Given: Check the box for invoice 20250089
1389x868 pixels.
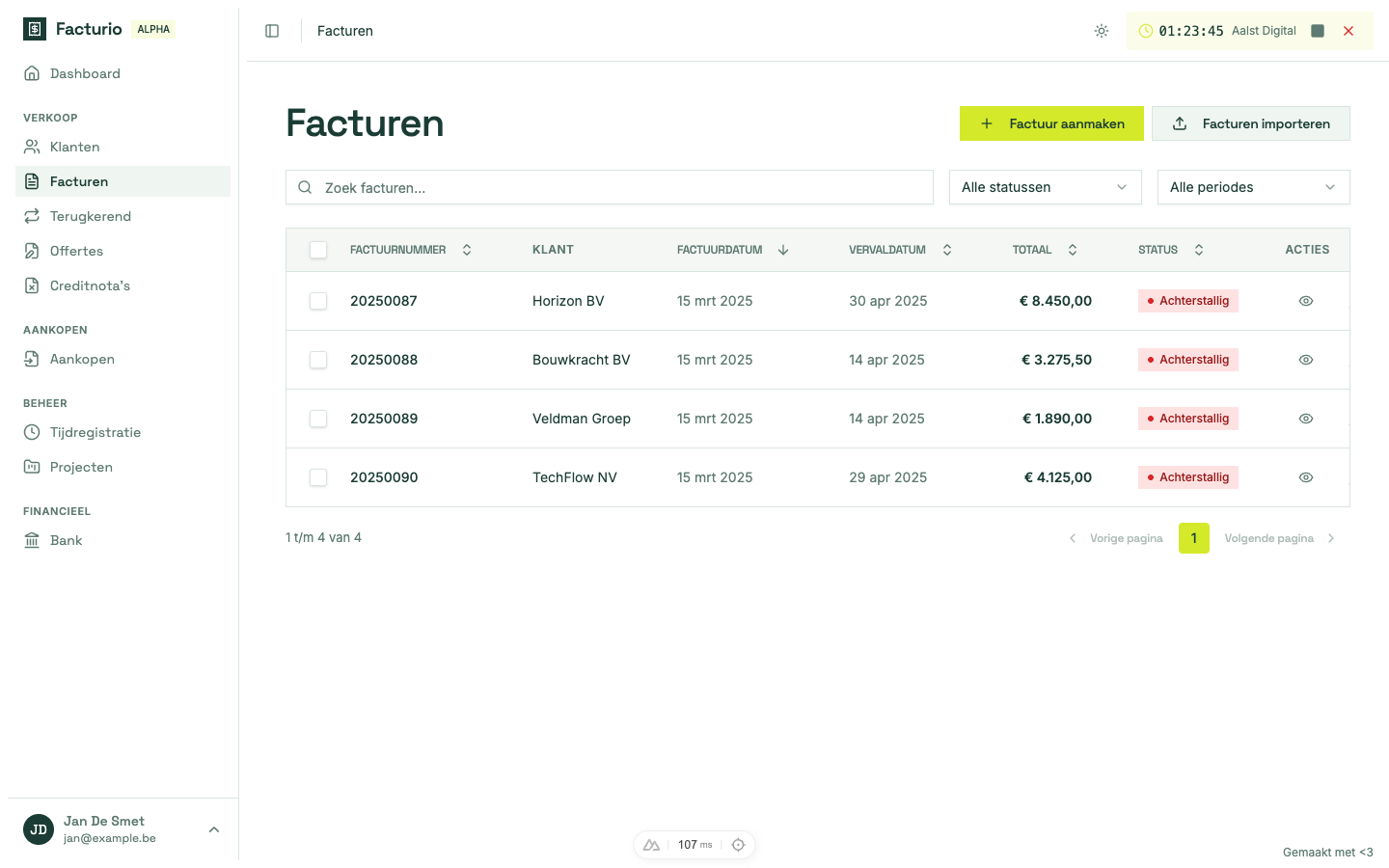Looking at the screenshot, I should pyautogui.click(x=318, y=419).
